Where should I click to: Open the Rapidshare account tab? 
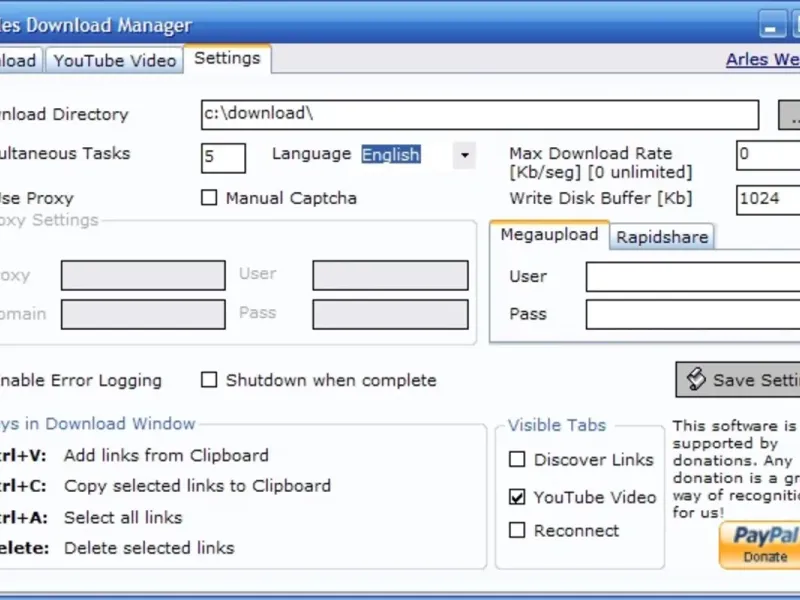(x=662, y=237)
